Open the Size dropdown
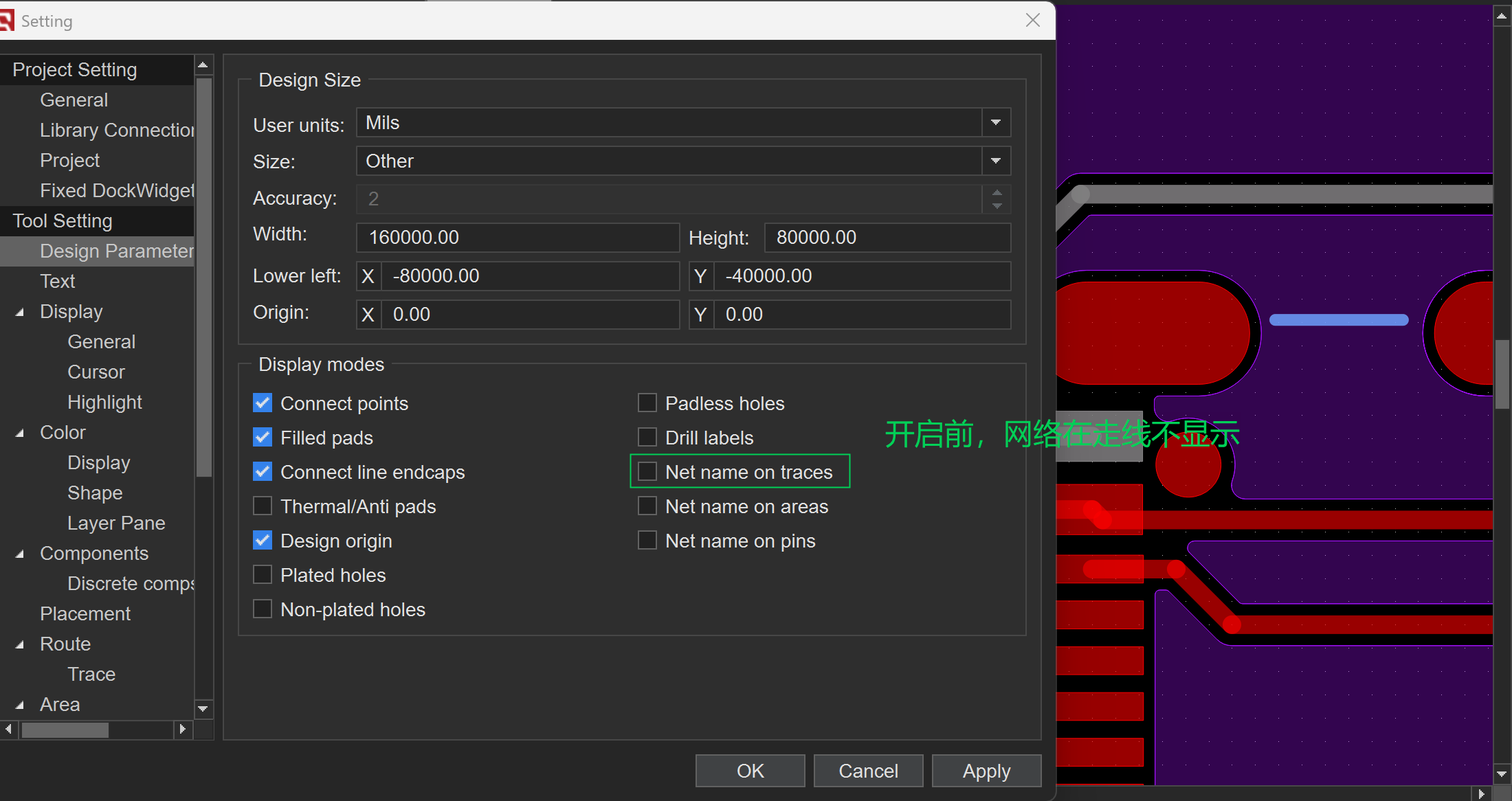 995,161
